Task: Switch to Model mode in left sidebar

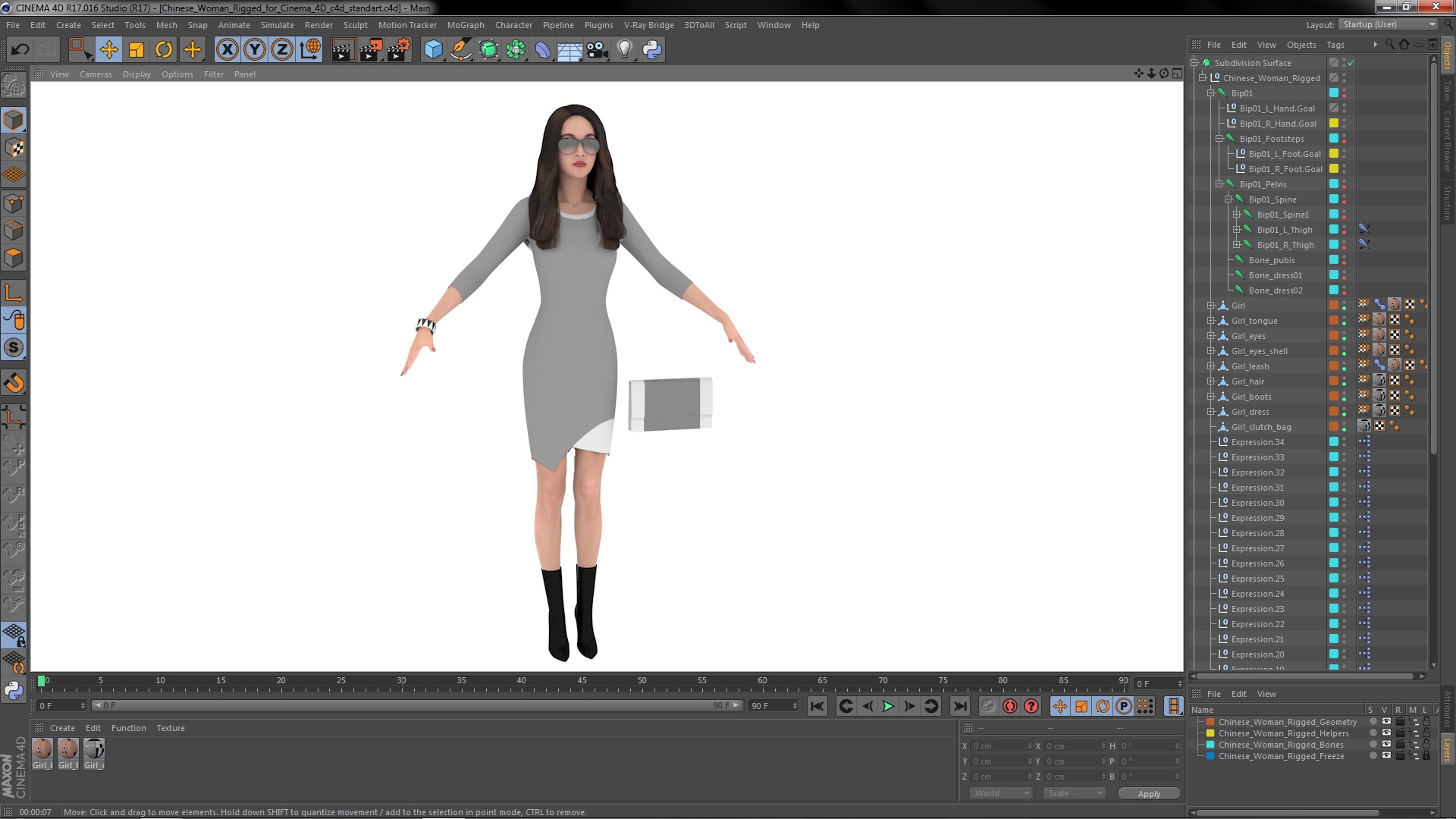Action: click(14, 120)
